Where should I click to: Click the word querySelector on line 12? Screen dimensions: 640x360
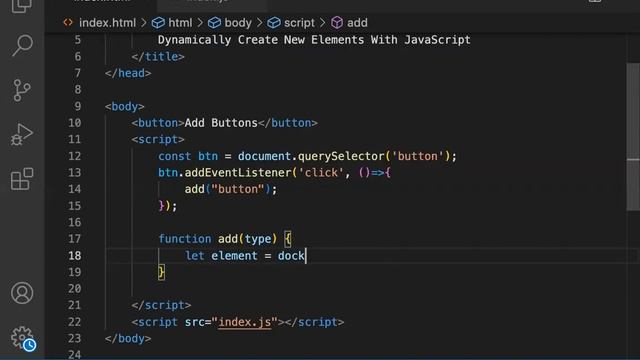(341, 156)
